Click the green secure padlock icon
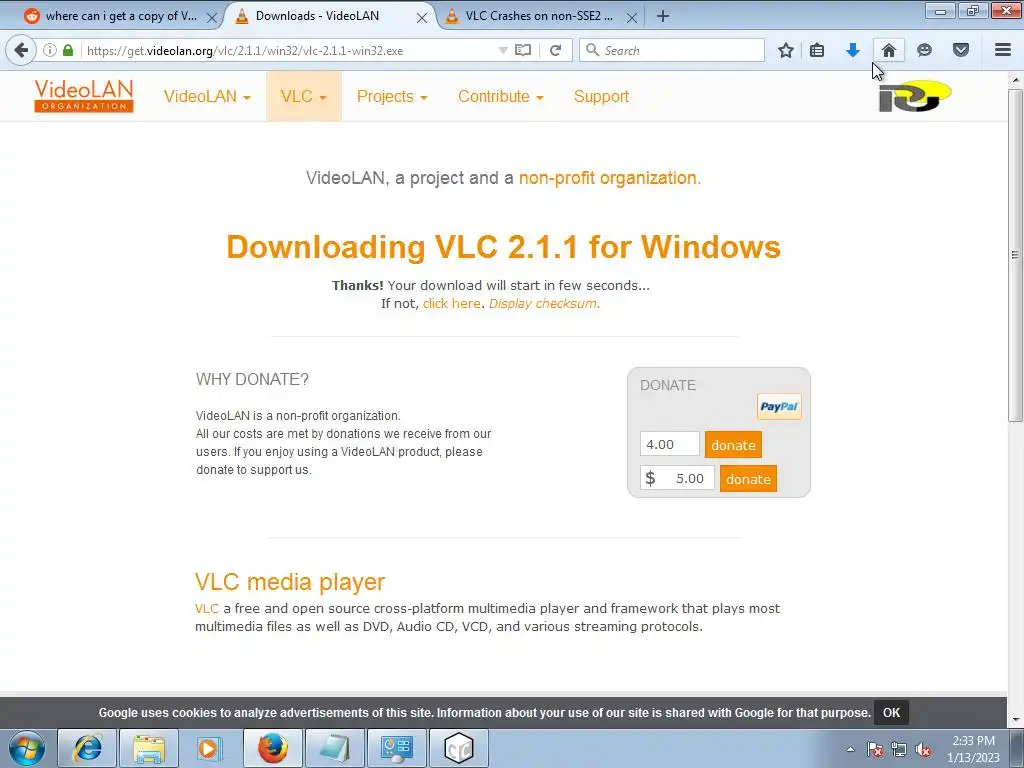The height and width of the screenshot is (768, 1024). click(x=68, y=50)
